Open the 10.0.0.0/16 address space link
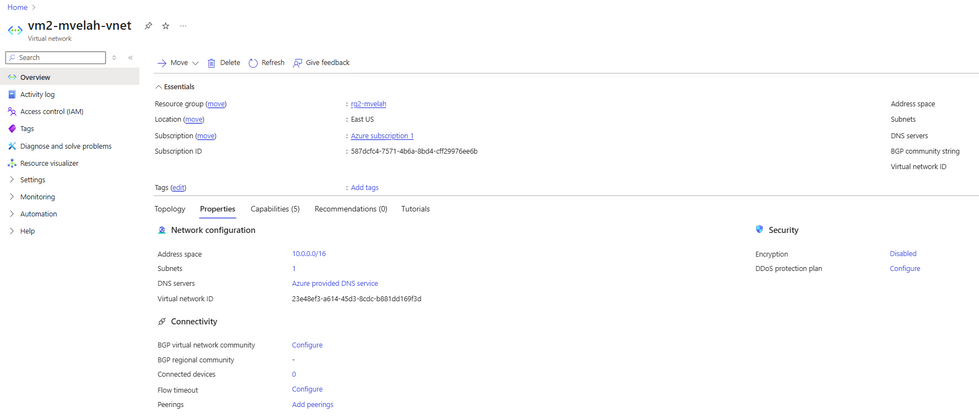 309,254
